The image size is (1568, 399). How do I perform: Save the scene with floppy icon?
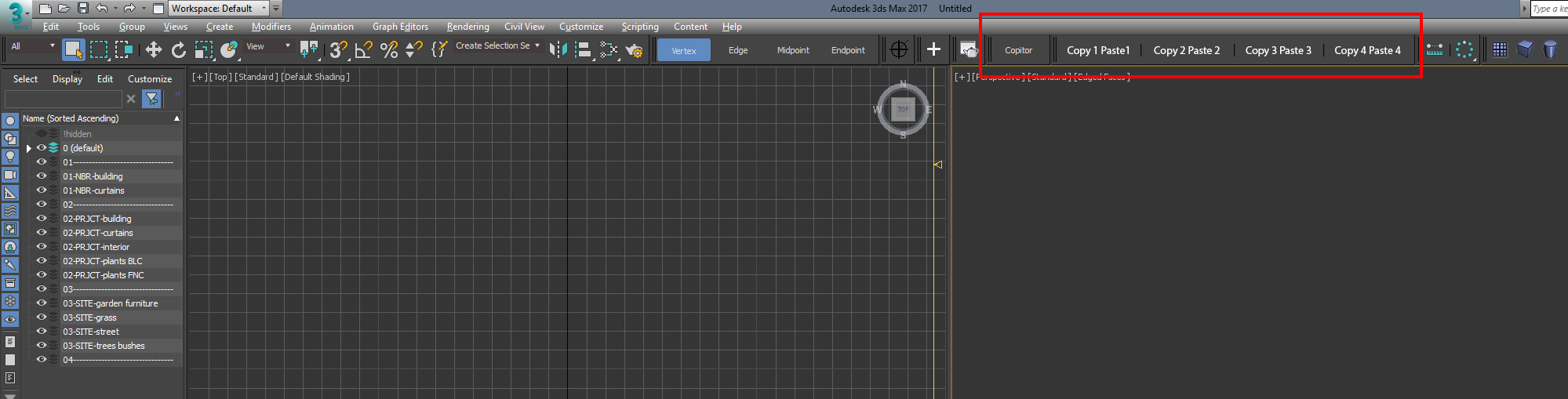(82, 9)
